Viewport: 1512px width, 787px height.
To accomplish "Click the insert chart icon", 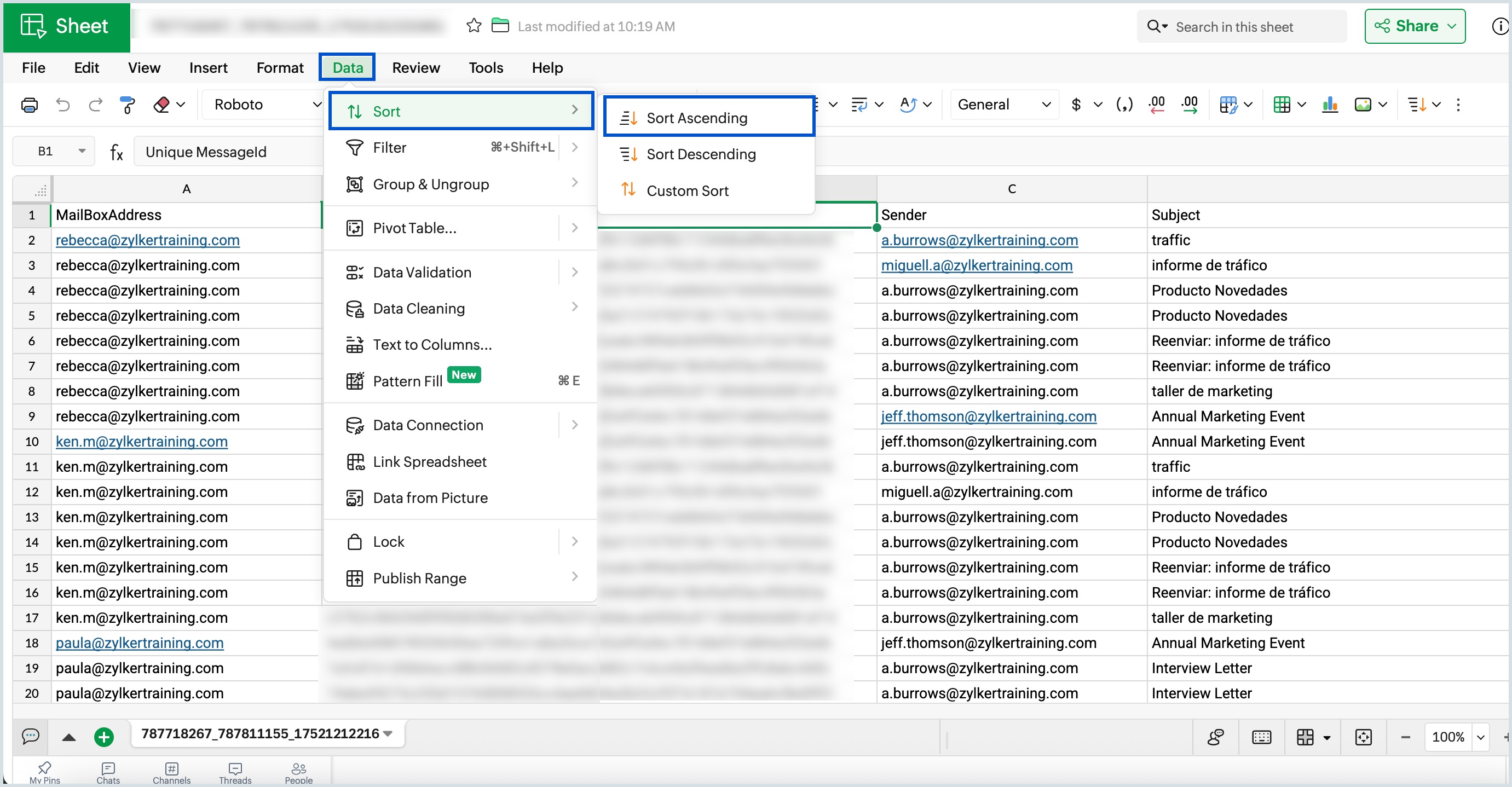I will pos(1330,105).
